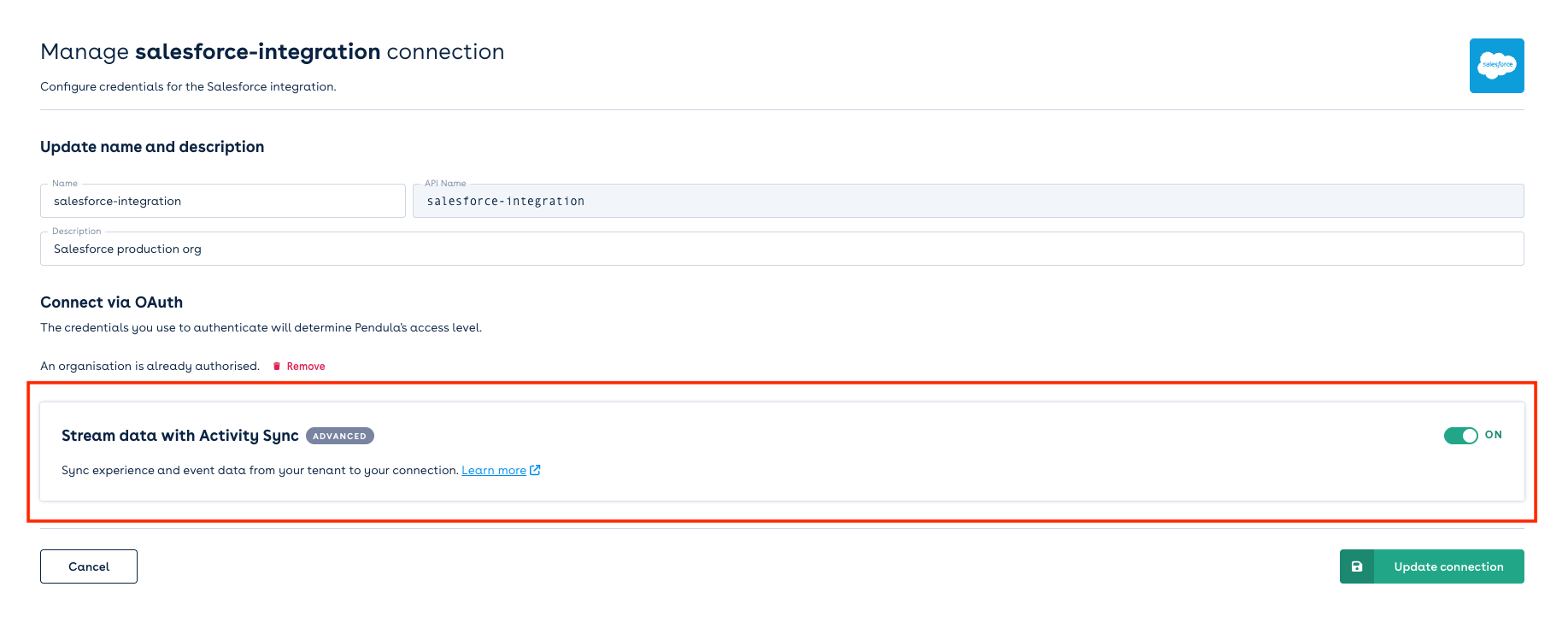This screenshot has width=1568, height=622.
Task: Open the Learn more link
Action: click(494, 471)
